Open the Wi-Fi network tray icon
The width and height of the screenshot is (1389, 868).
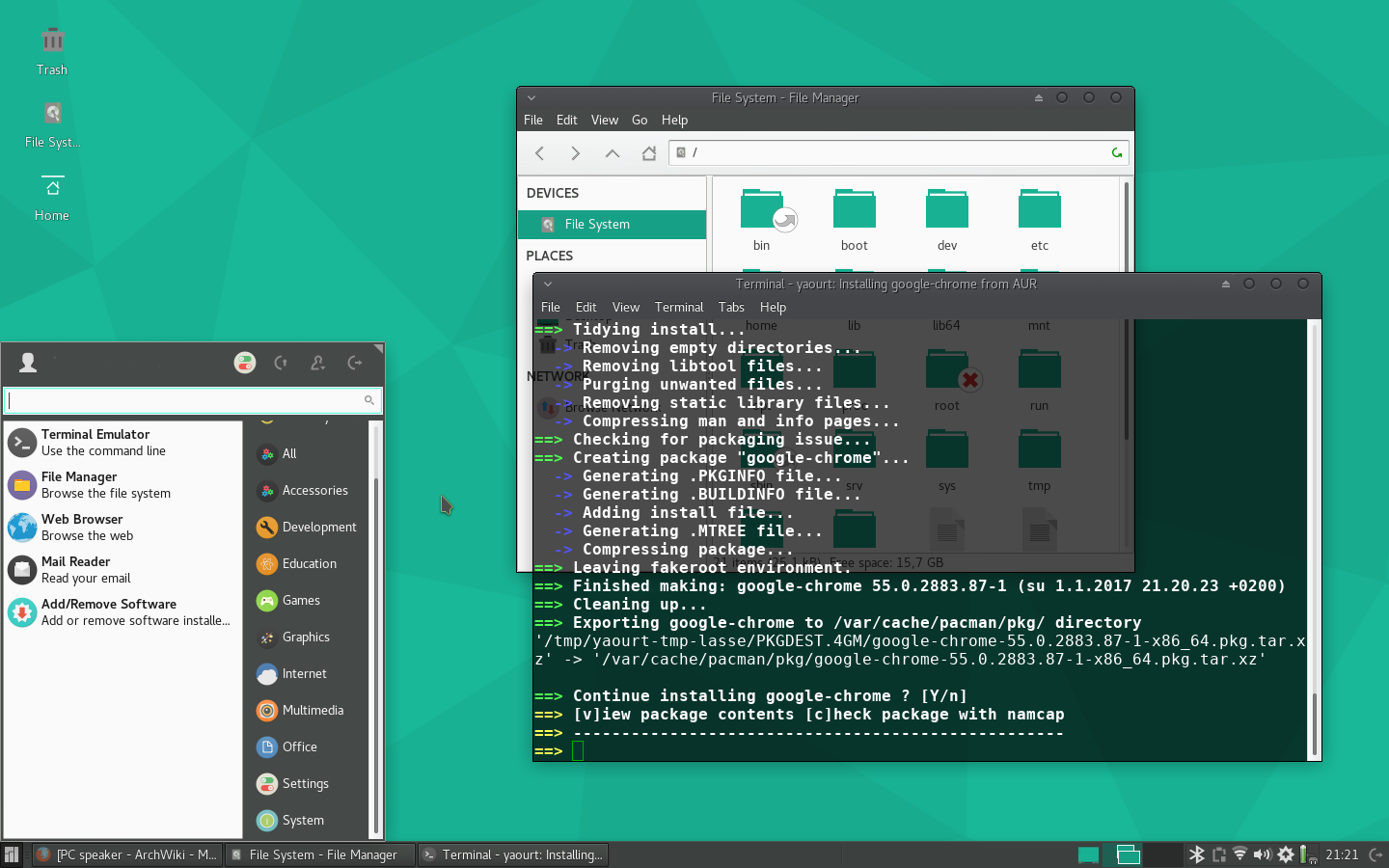coord(1240,854)
